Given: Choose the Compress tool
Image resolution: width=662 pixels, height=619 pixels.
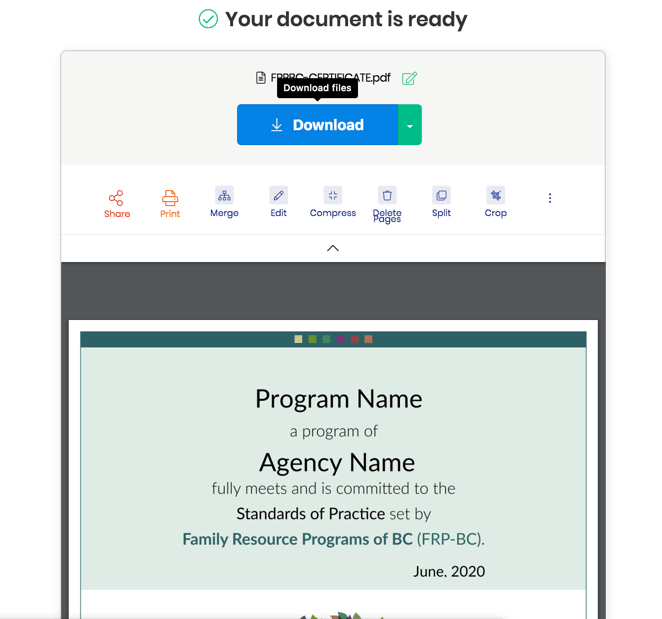Looking at the screenshot, I should click(x=333, y=196).
